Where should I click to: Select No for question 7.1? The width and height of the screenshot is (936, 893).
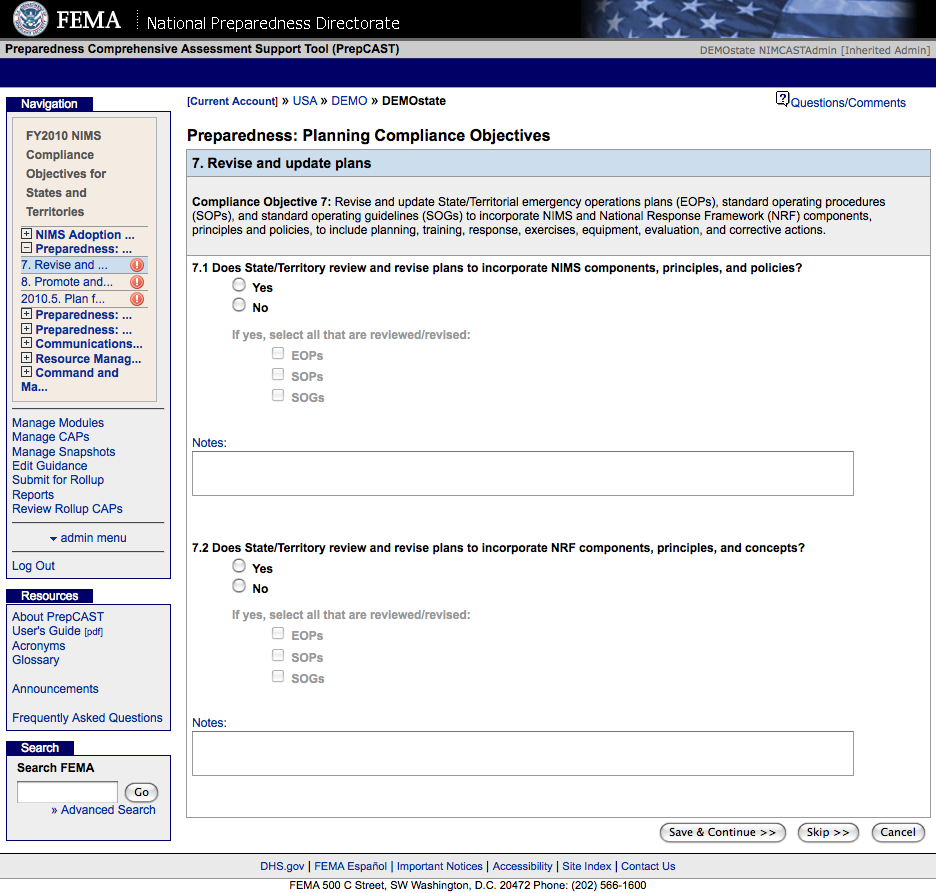(x=239, y=306)
